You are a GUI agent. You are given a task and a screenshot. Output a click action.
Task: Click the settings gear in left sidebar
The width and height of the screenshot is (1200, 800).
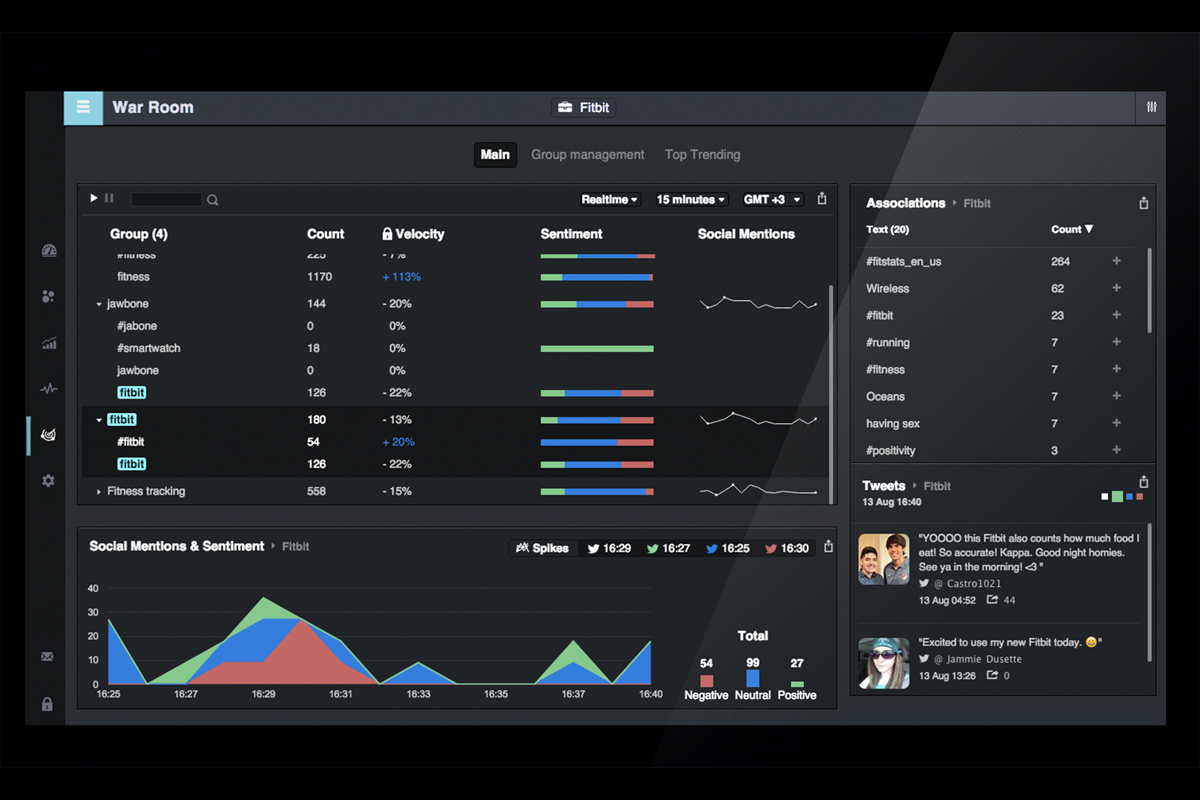click(x=48, y=481)
